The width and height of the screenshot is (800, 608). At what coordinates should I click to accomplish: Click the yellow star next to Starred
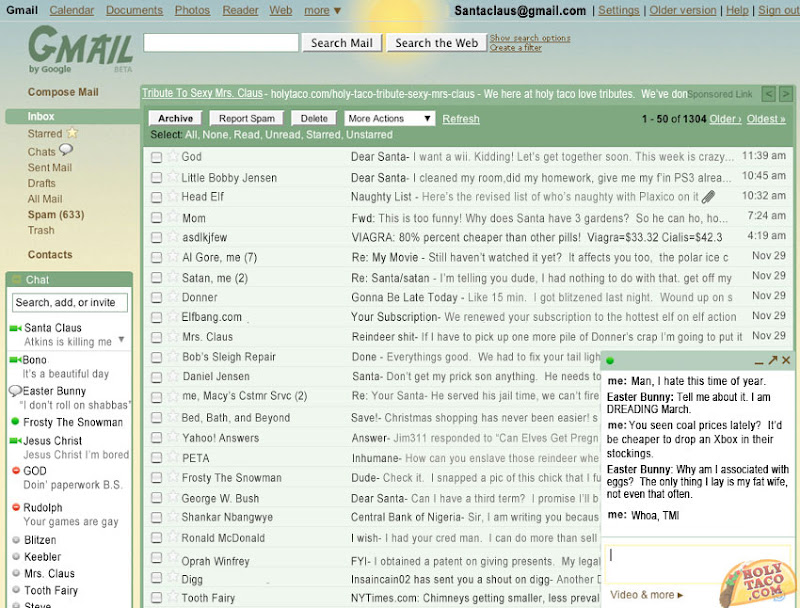click(x=72, y=133)
